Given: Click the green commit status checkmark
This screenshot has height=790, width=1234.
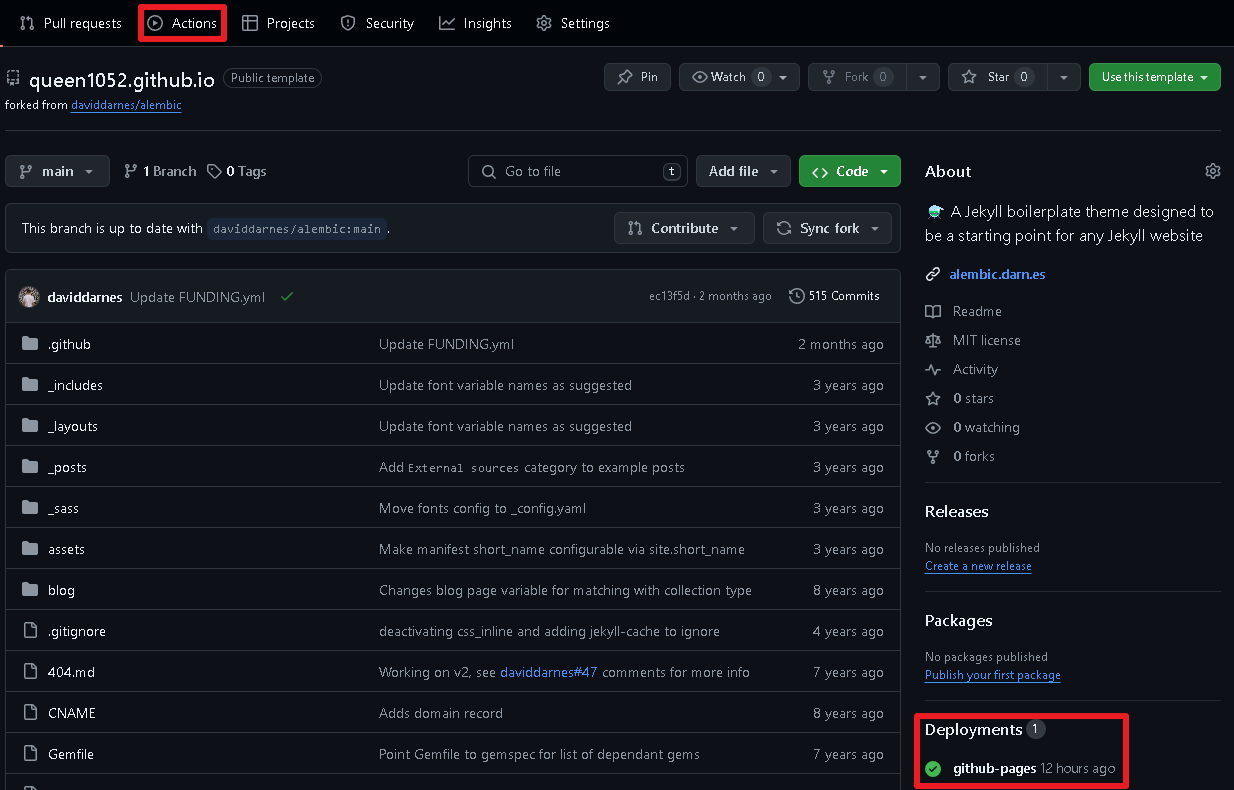Looking at the screenshot, I should [287, 297].
